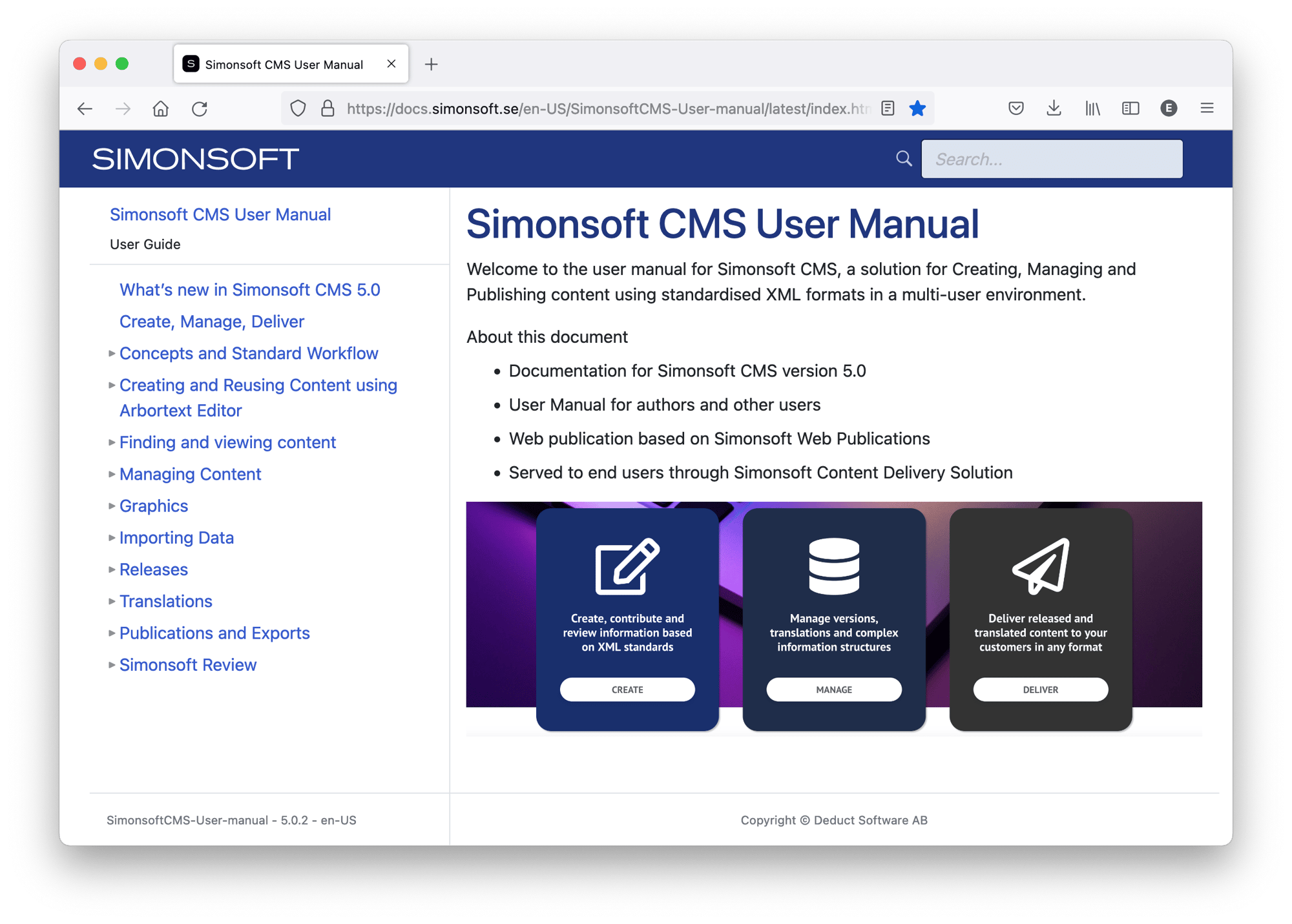Click the CREATE button
This screenshot has width=1292, height=924.
click(x=627, y=690)
